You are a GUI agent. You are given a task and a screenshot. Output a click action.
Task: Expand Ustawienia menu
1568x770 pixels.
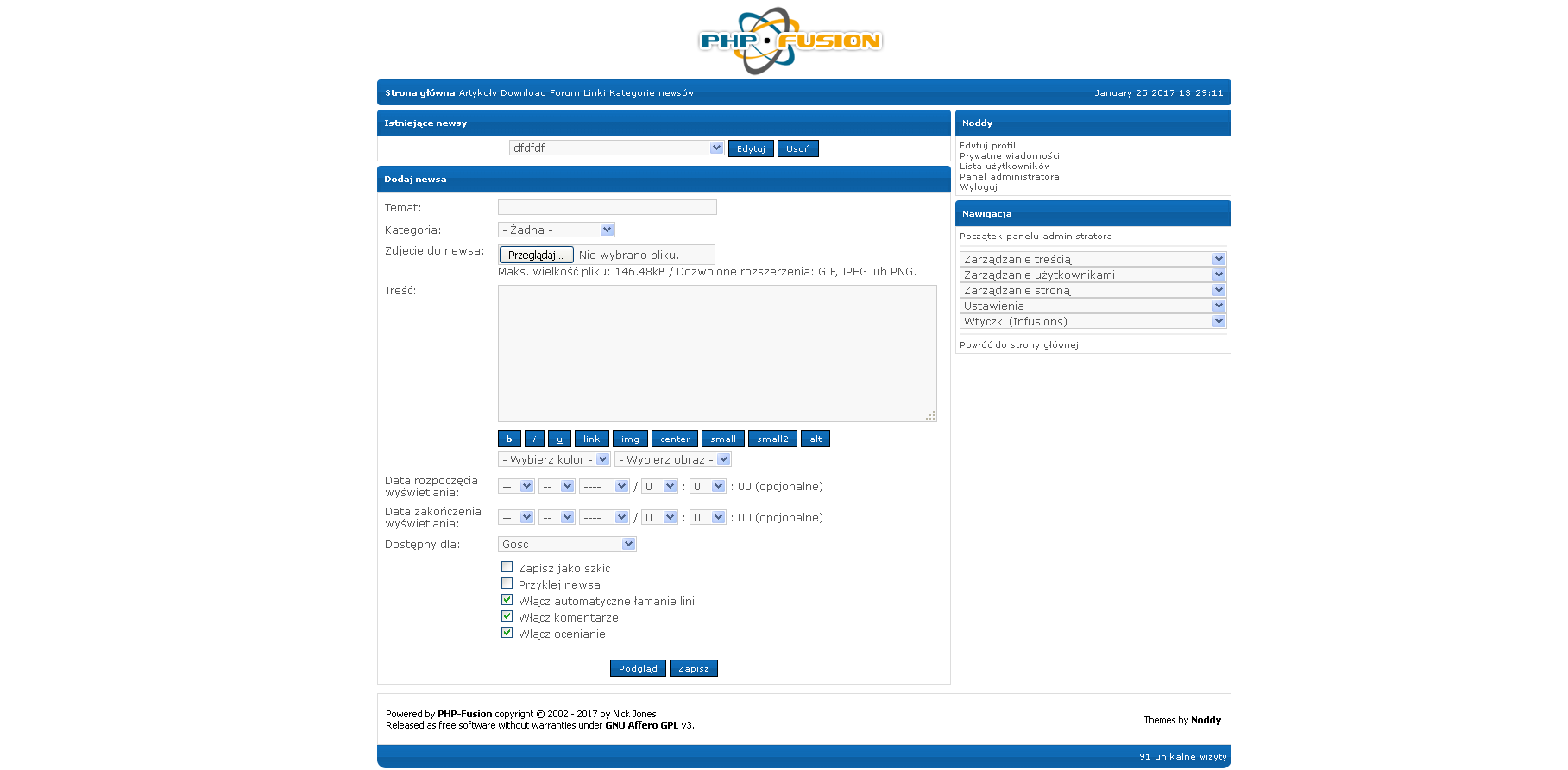tap(1093, 306)
